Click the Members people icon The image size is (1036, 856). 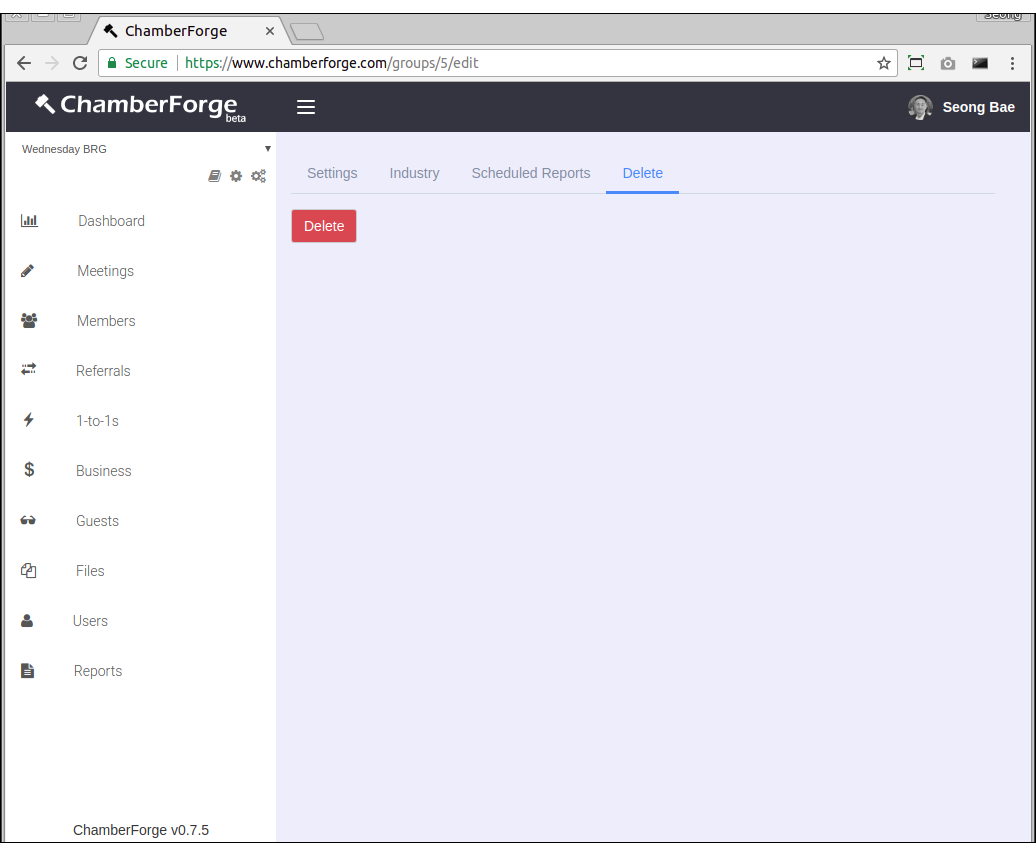click(x=29, y=321)
